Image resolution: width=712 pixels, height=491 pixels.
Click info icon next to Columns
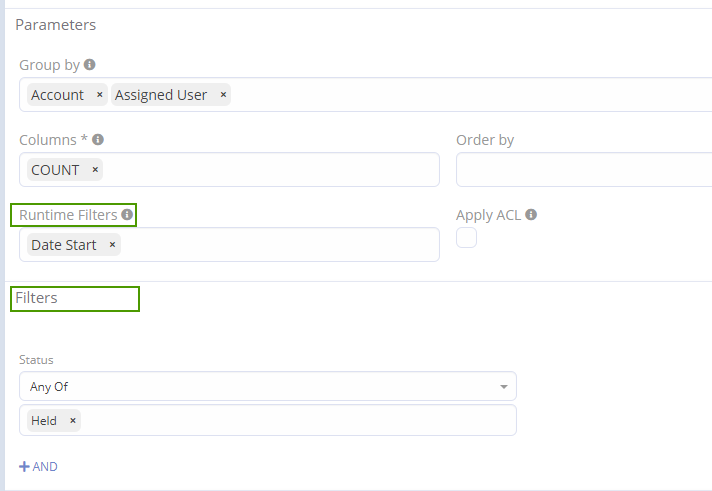pos(98,140)
